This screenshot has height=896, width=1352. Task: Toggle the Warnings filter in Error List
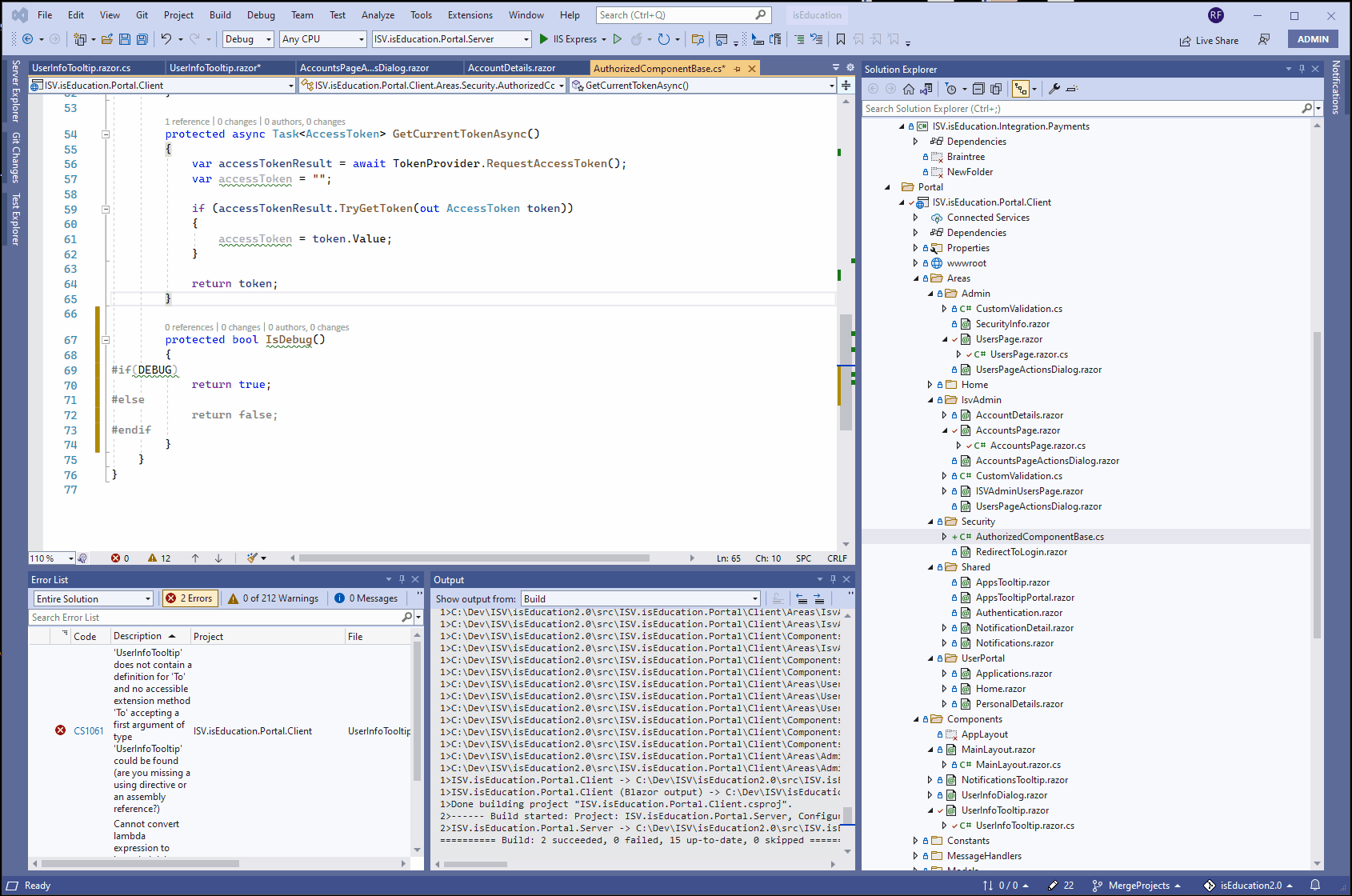[x=273, y=598]
